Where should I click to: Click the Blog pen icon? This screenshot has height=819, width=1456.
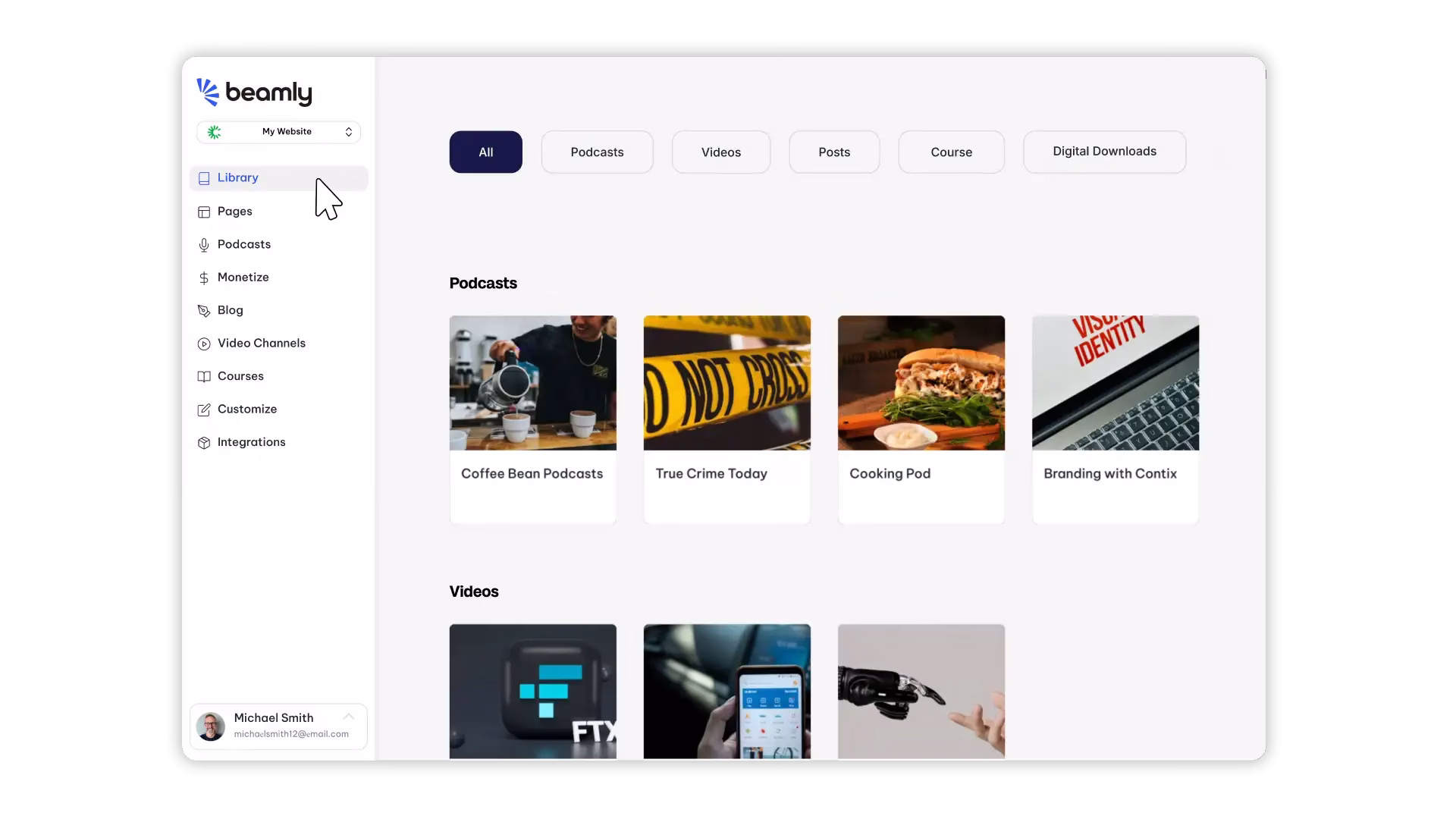pos(204,311)
